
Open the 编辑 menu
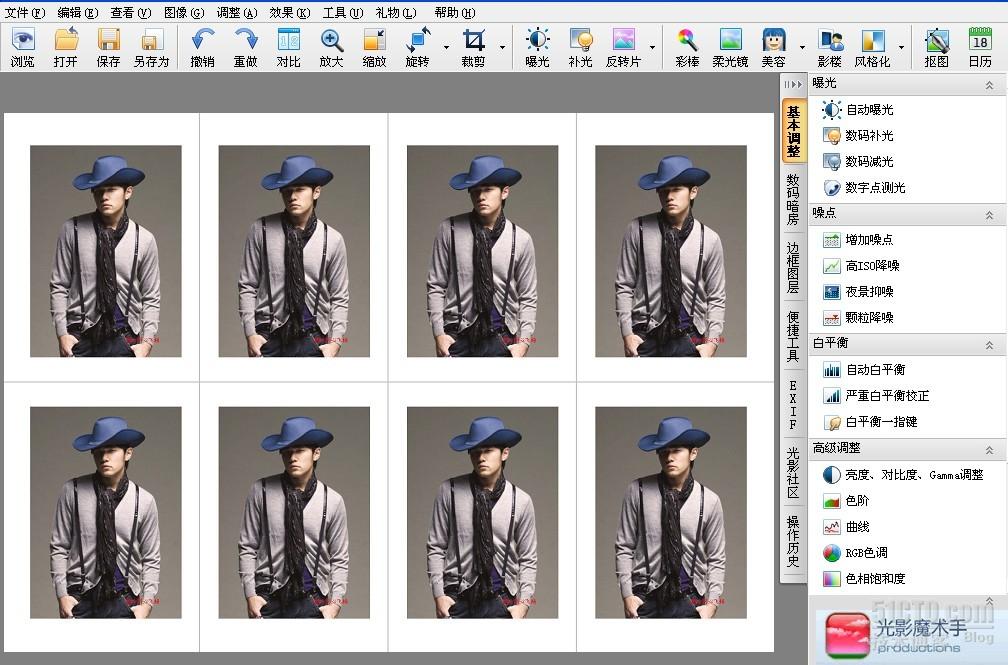[x=78, y=12]
